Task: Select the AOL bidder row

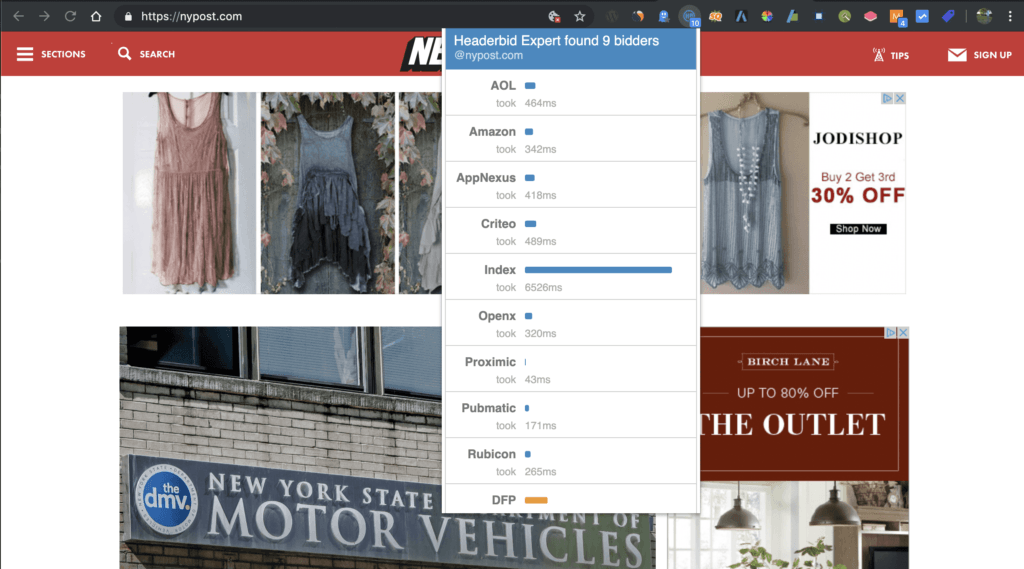Action: [571, 93]
